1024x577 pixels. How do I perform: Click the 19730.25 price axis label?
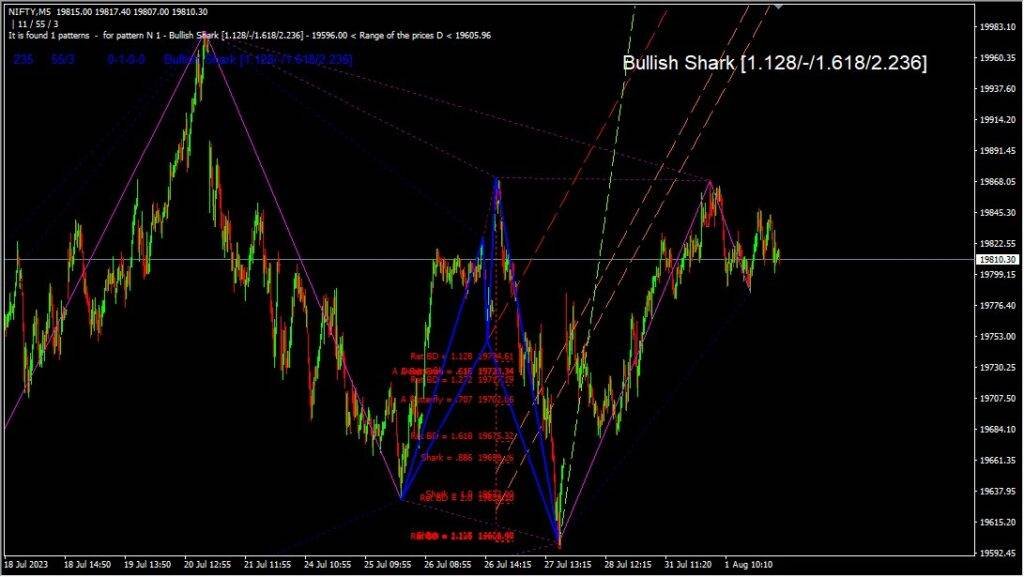click(997, 367)
